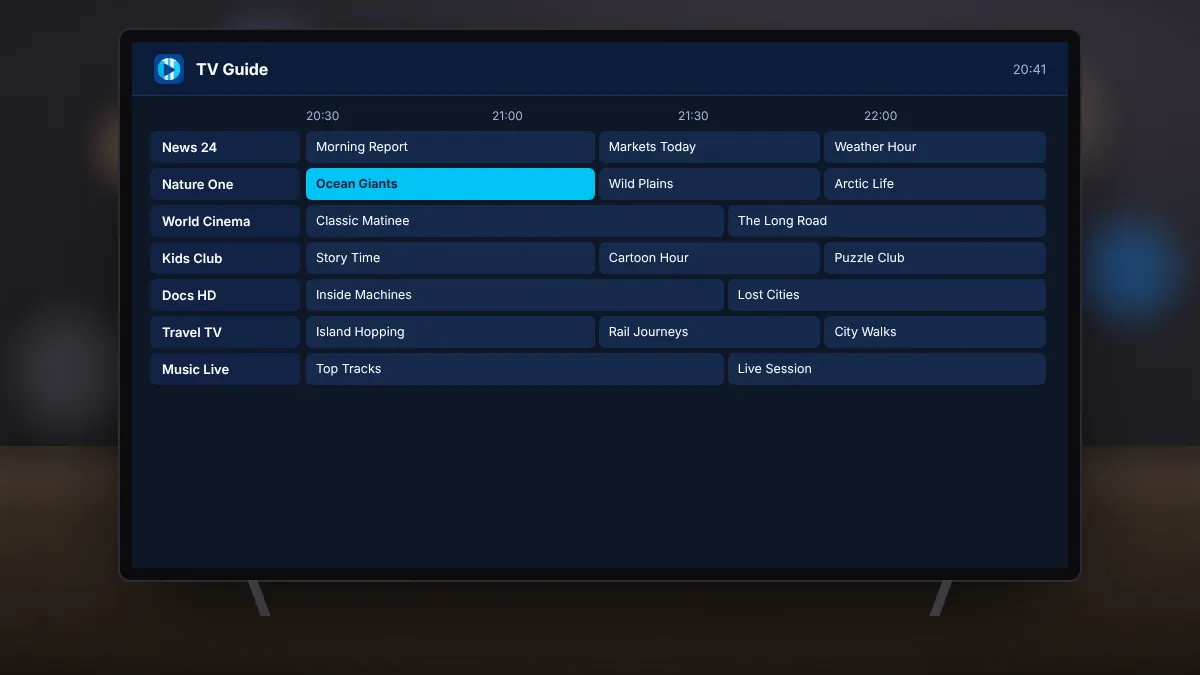The width and height of the screenshot is (1200, 675).
Task: Open the Story Time program
Action: tap(450, 258)
